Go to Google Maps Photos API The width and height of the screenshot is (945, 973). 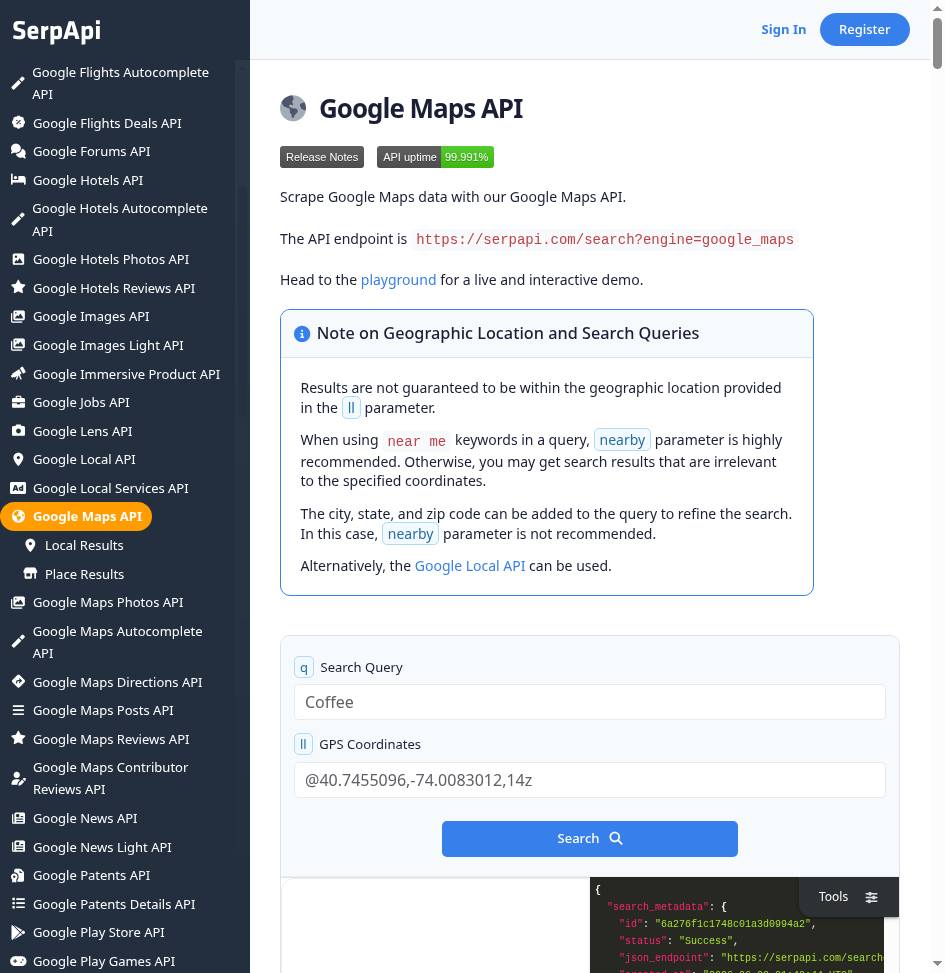108,603
